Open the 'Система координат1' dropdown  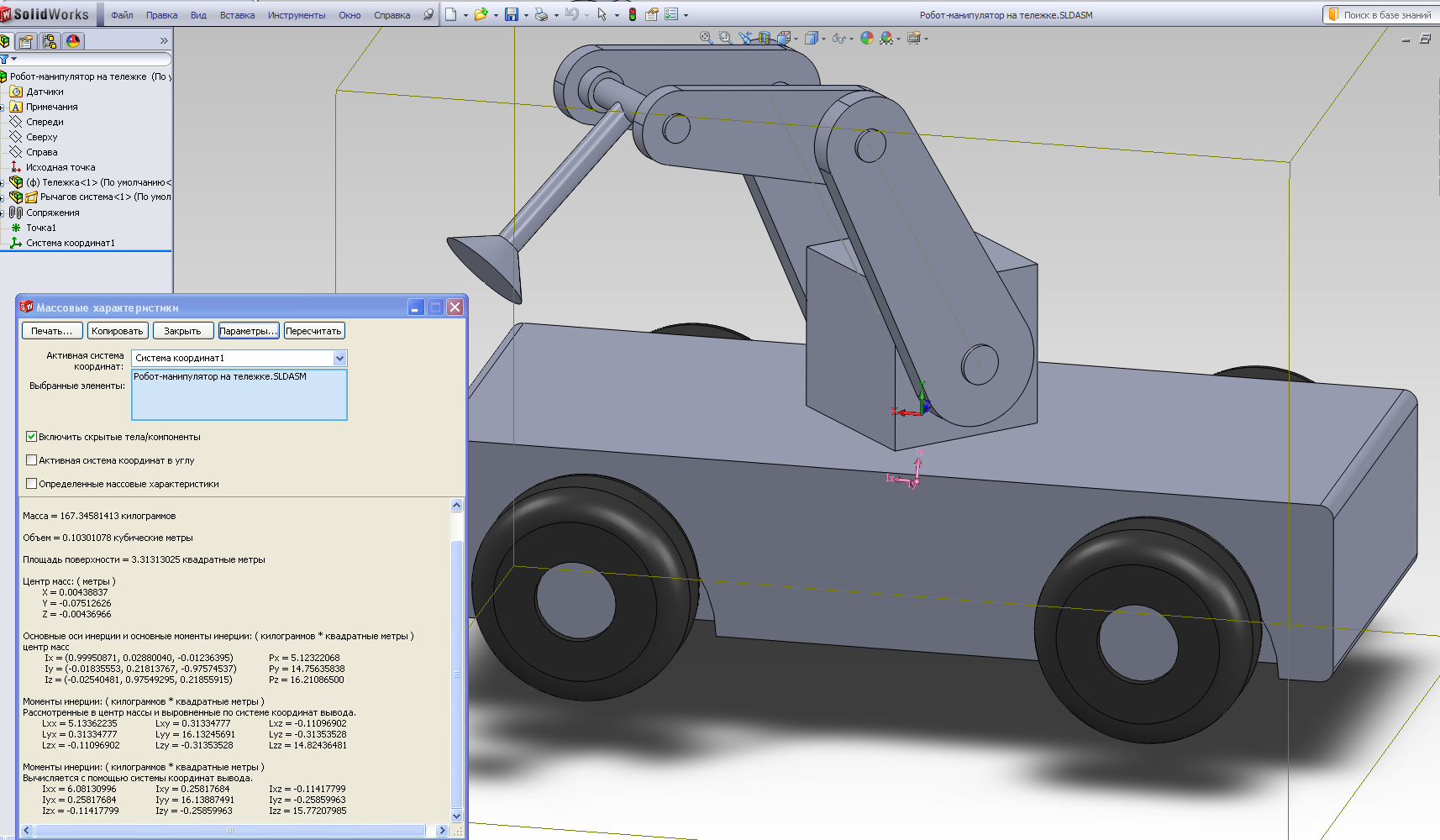(x=339, y=359)
